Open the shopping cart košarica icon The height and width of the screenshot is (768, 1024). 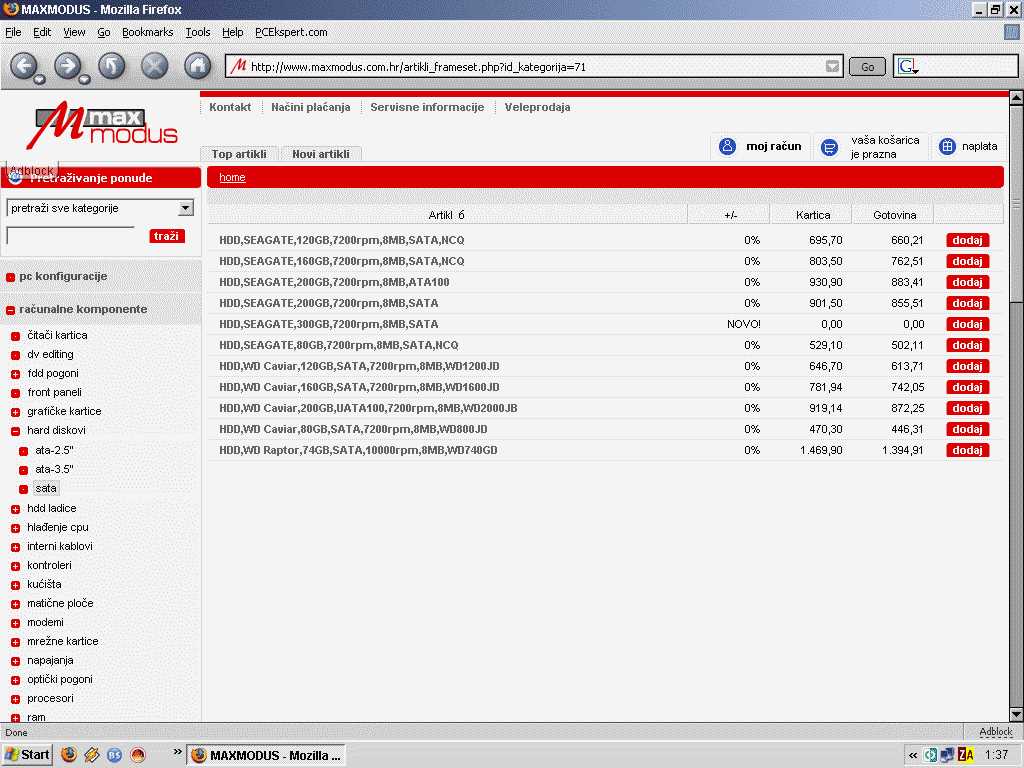click(829, 148)
